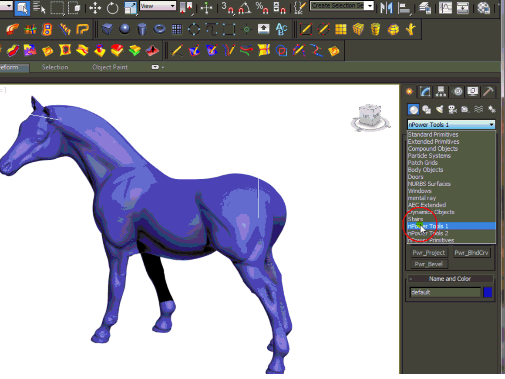This screenshot has height=379, width=505.
Task: Choose NURBS Surfaces from the list
Action: point(429,184)
